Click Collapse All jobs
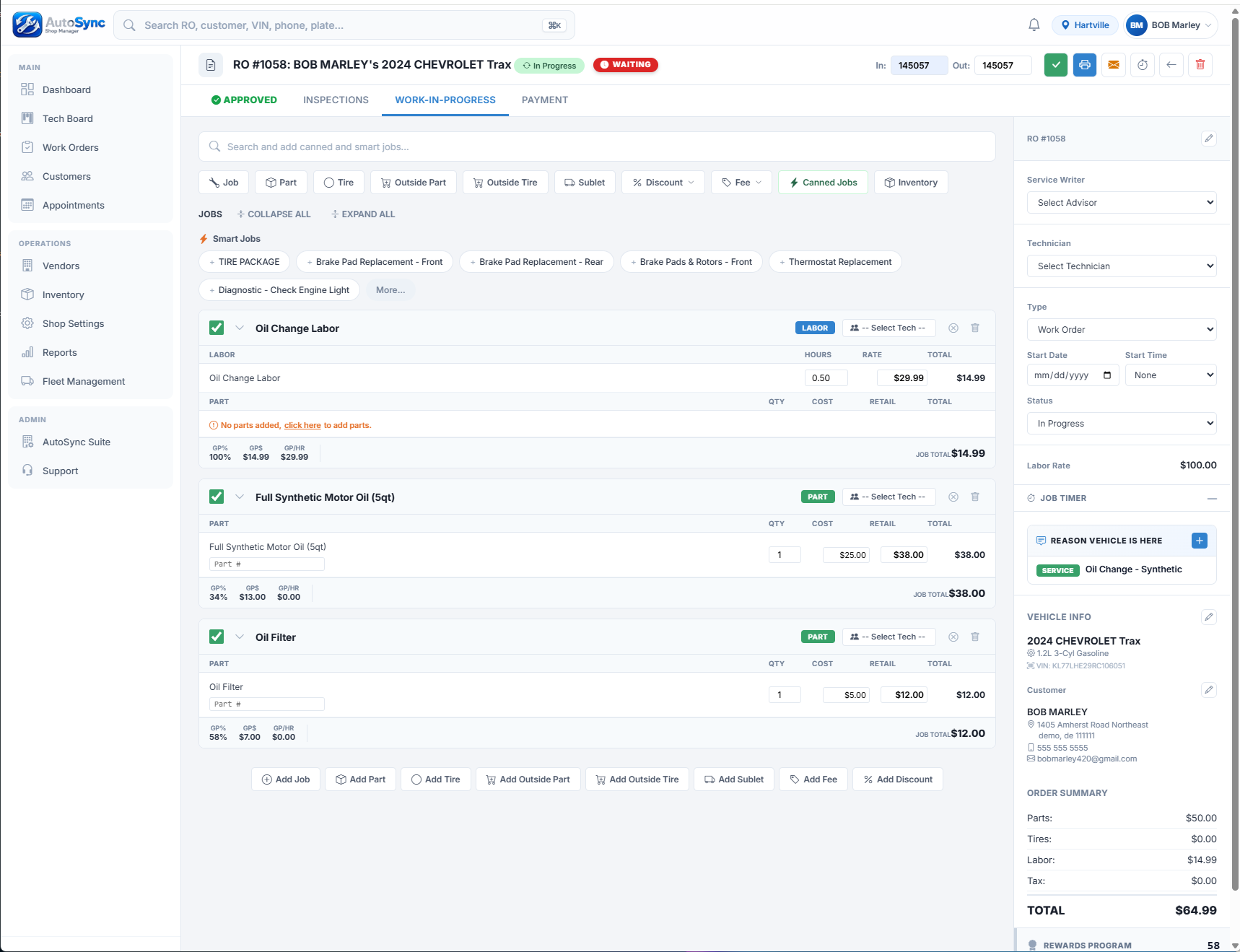This screenshot has width=1240, height=952. point(274,214)
